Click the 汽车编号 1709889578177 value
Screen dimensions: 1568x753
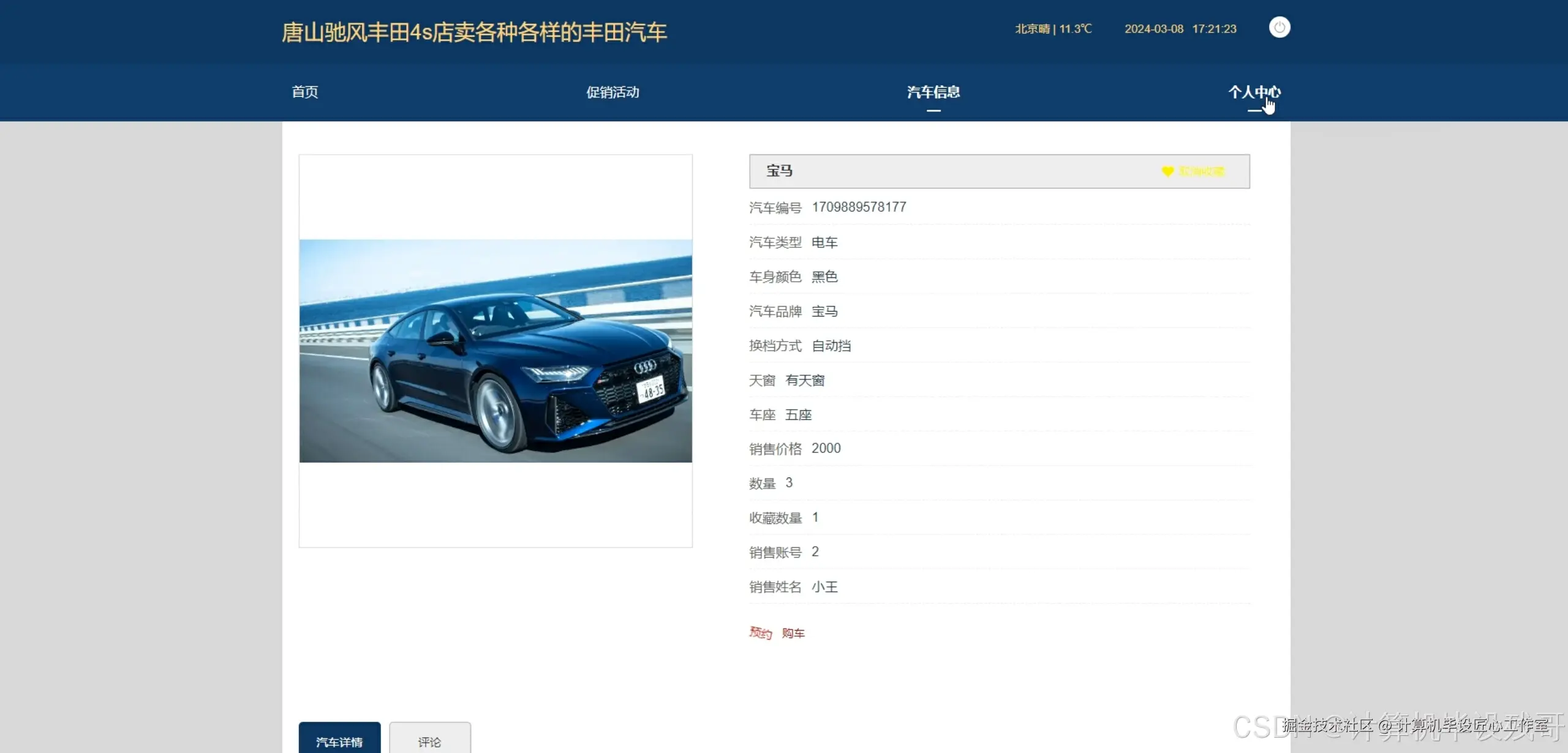(859, 207)
